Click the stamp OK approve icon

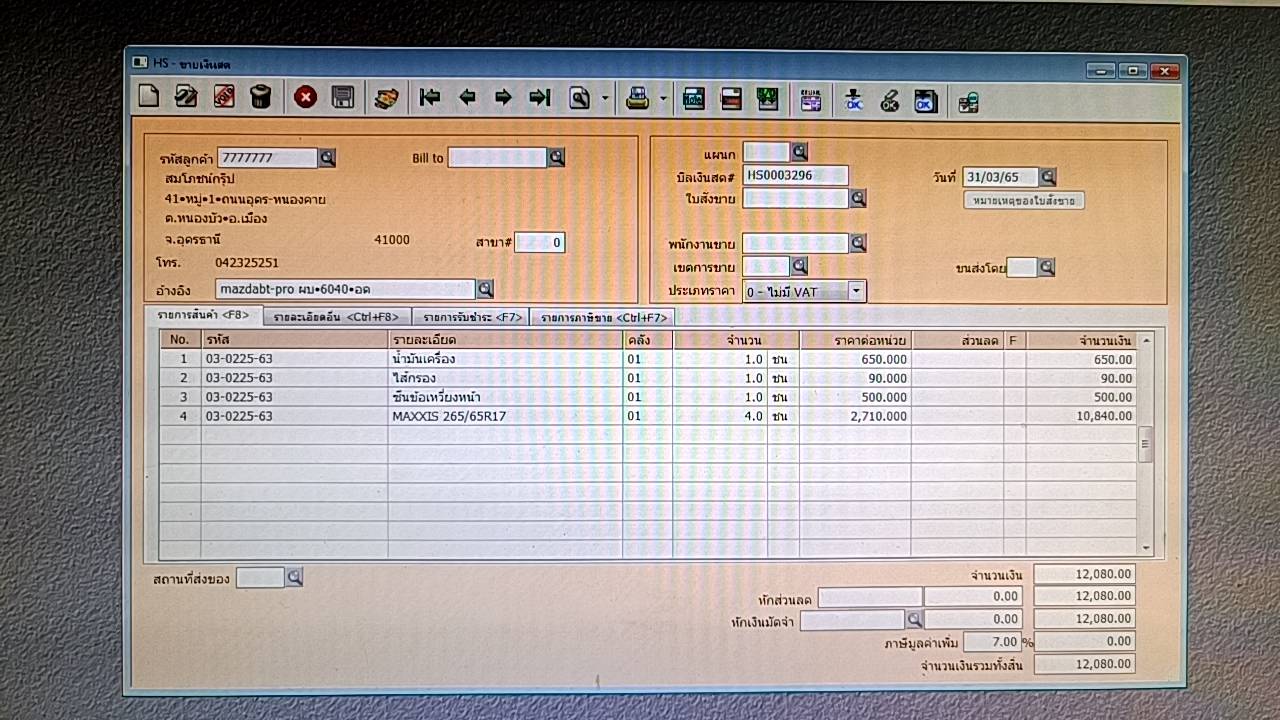853,100
